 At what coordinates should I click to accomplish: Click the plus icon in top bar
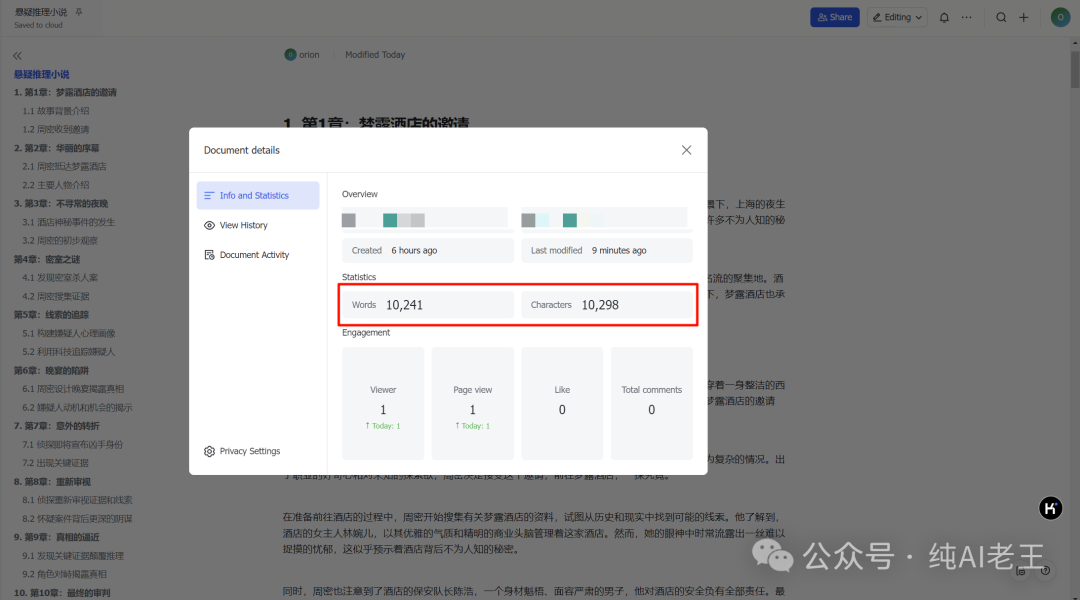[1023, 17]
